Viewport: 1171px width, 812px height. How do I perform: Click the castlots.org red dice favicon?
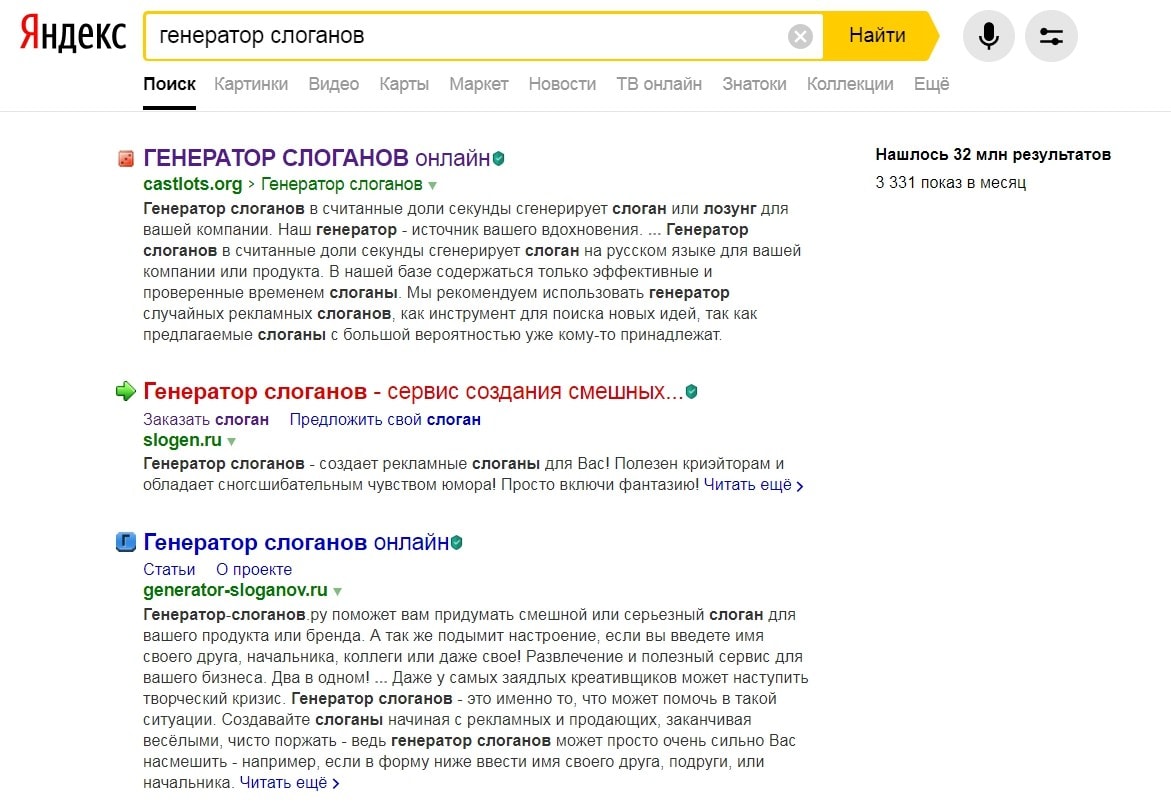tap(126, 158)
